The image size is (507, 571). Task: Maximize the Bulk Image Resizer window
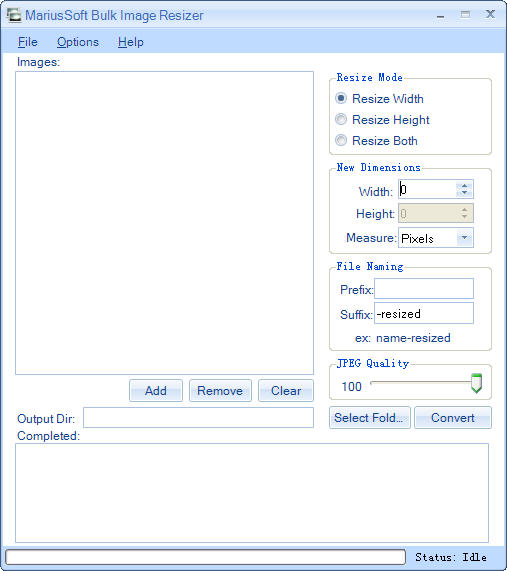coord(465,15)
